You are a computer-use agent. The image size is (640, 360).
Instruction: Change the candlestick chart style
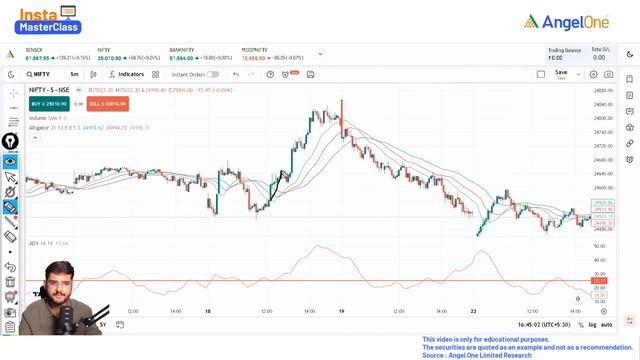tap(93, 74)
